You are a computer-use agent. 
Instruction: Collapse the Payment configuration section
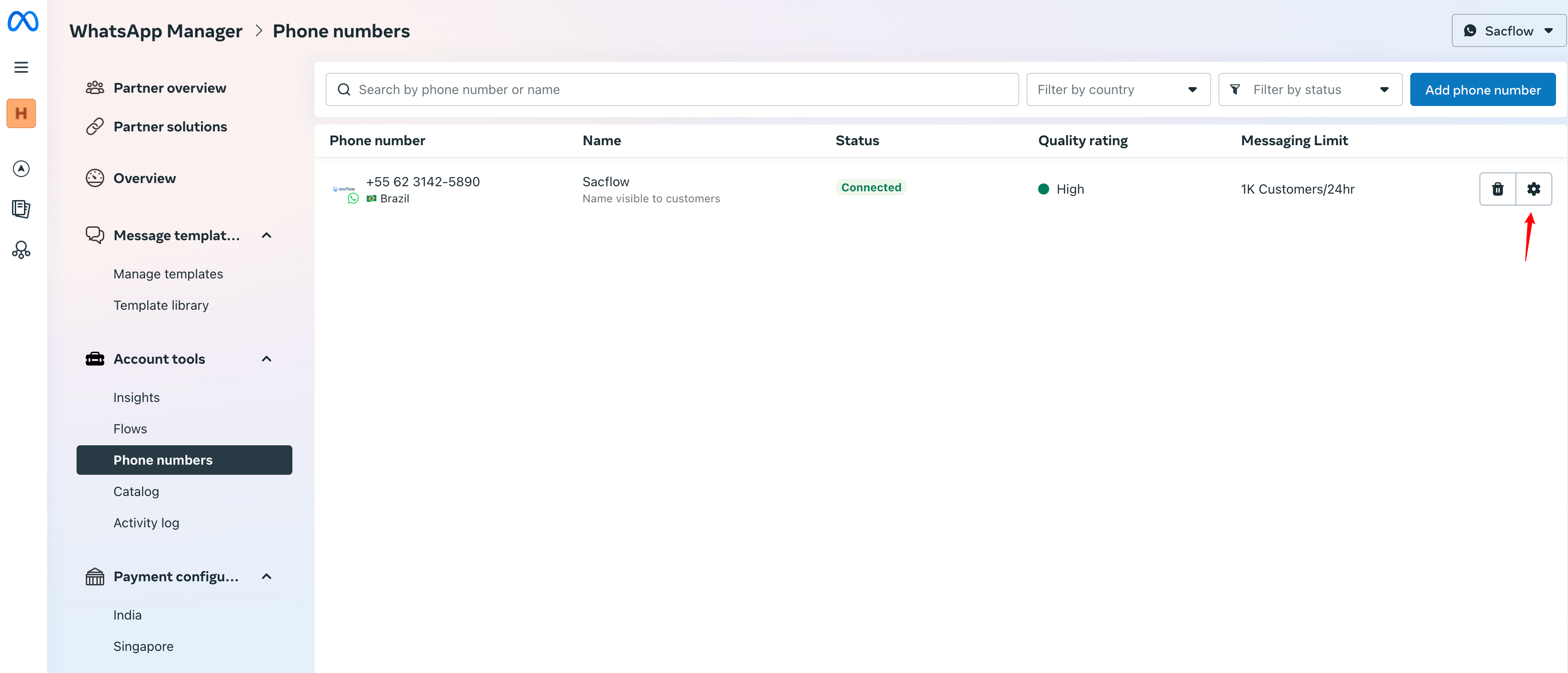click(267, 576)
